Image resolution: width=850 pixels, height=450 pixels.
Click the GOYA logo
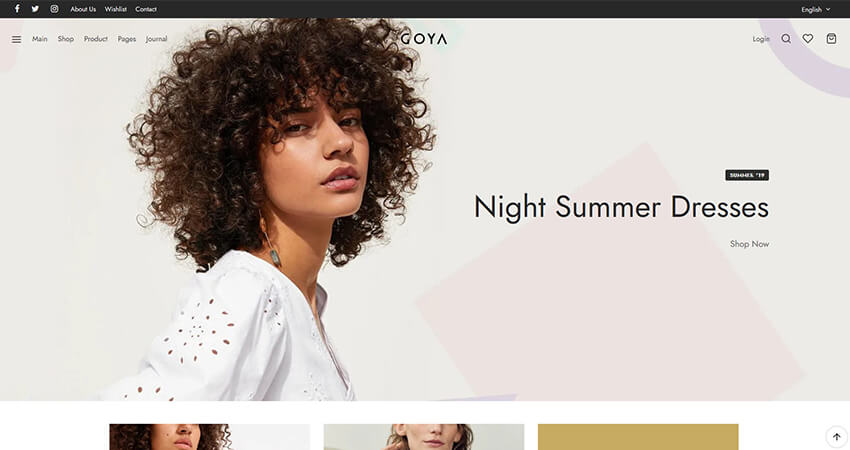(x=424, y=39)
